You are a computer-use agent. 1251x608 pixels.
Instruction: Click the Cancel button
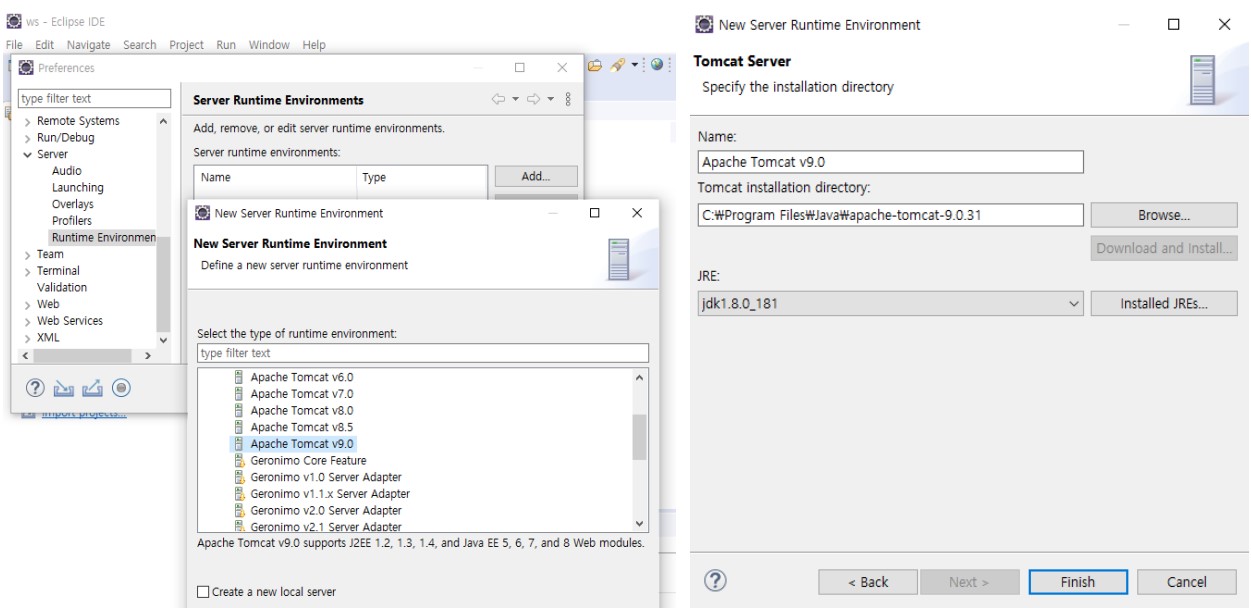(x=1187, y=582)
